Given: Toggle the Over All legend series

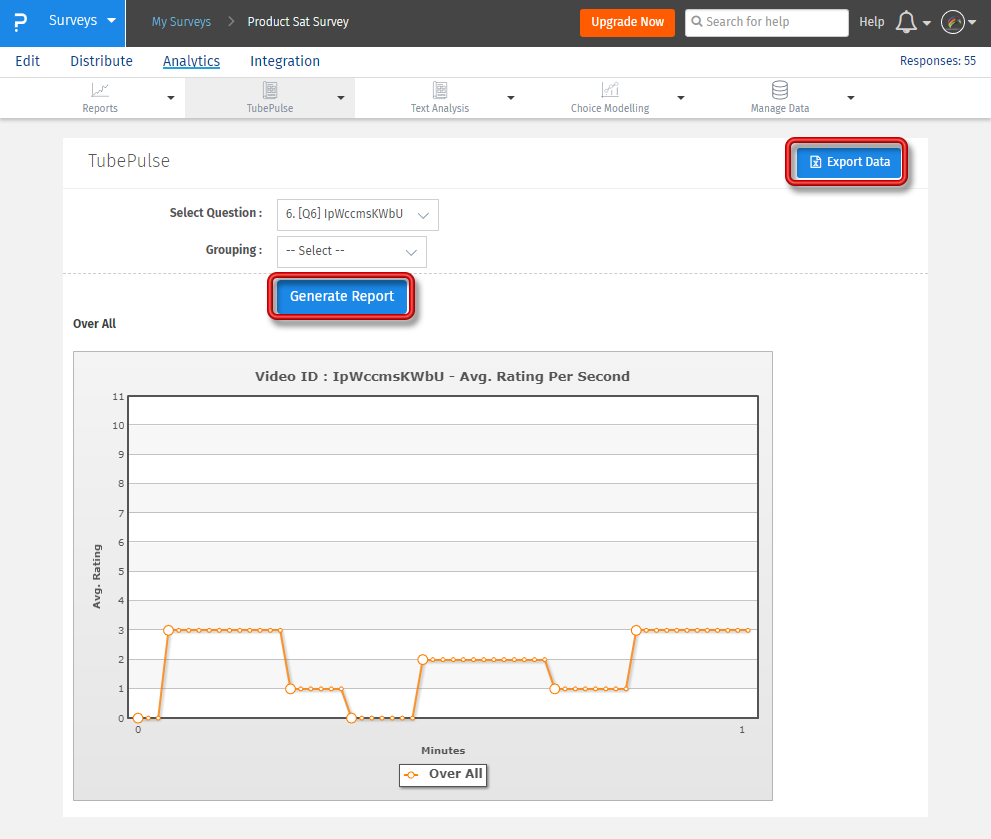Looking at the screenshot, I should click(443, 774).
